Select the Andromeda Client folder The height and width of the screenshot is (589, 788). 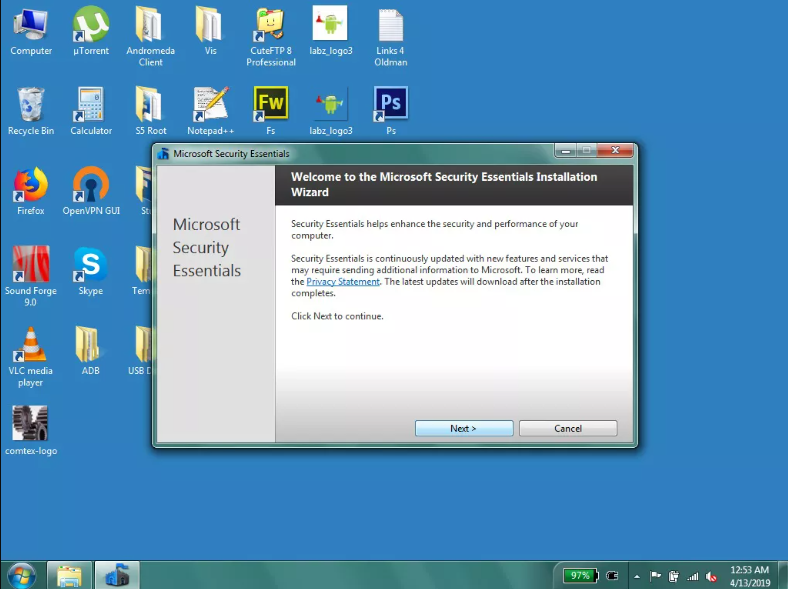pos(150,37)
